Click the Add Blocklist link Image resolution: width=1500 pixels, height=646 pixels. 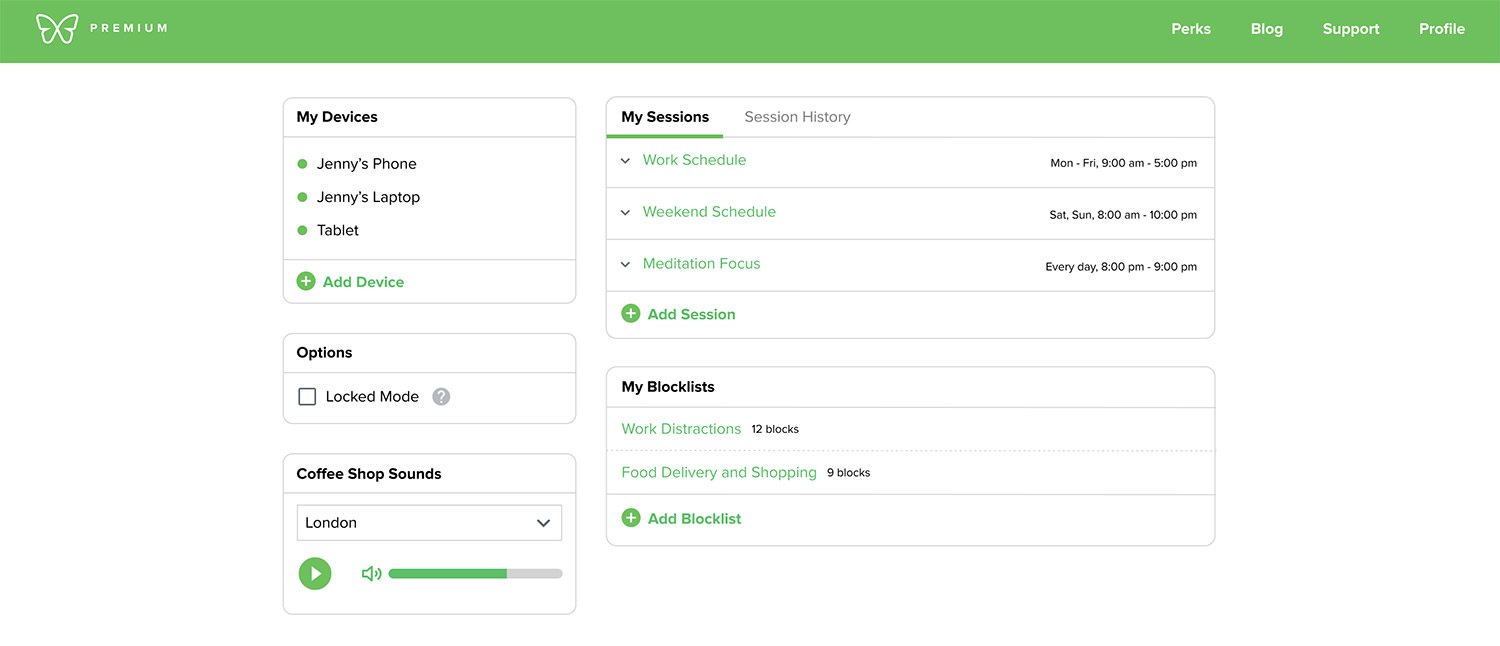[694, 518]
